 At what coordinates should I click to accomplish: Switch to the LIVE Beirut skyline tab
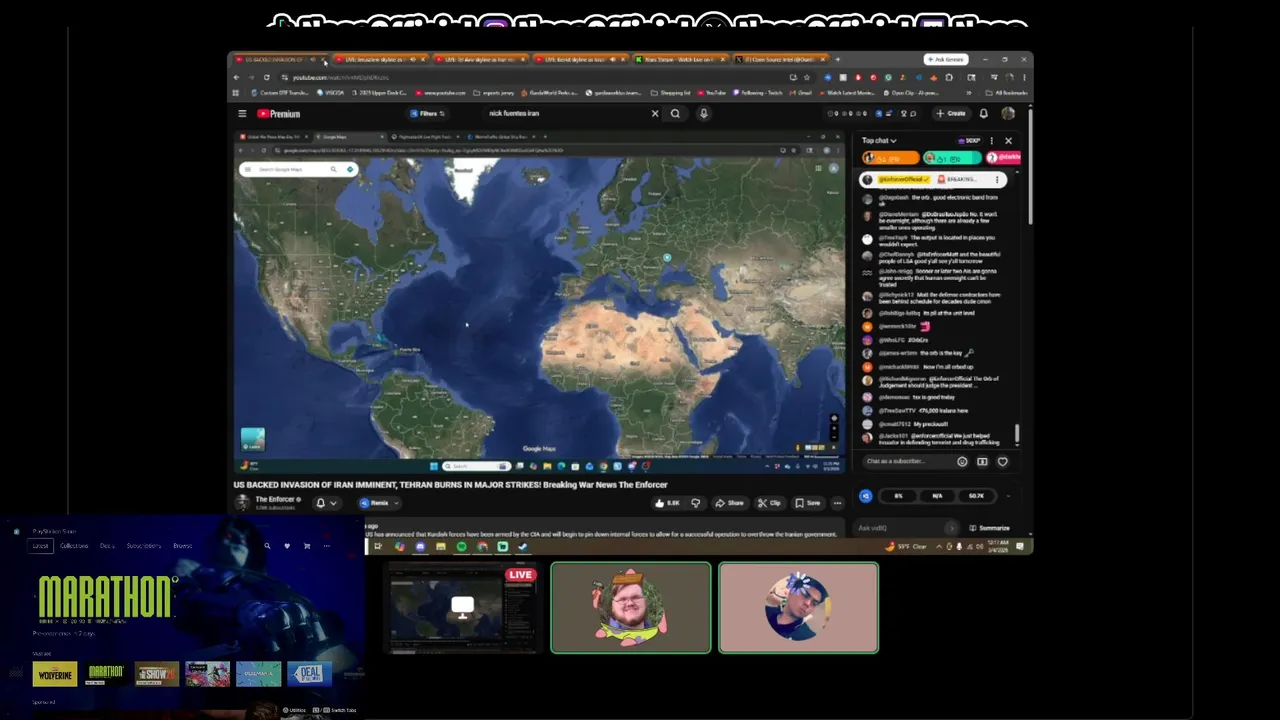(x=580, y=60)
